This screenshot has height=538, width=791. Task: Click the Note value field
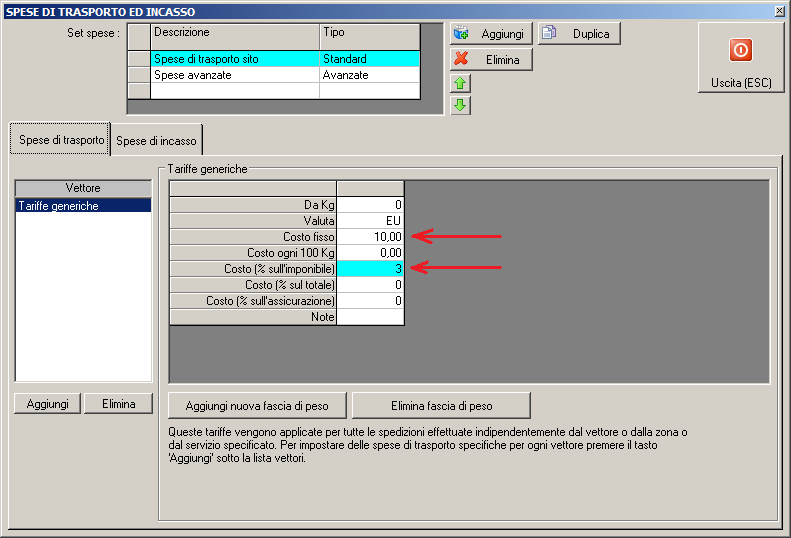click(x=370, y=317)
